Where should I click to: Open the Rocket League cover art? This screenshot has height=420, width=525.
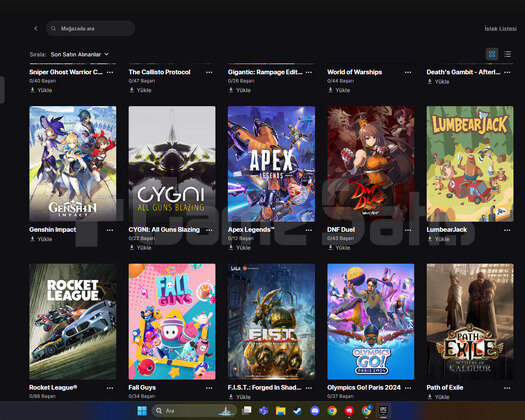click(73, 322)
